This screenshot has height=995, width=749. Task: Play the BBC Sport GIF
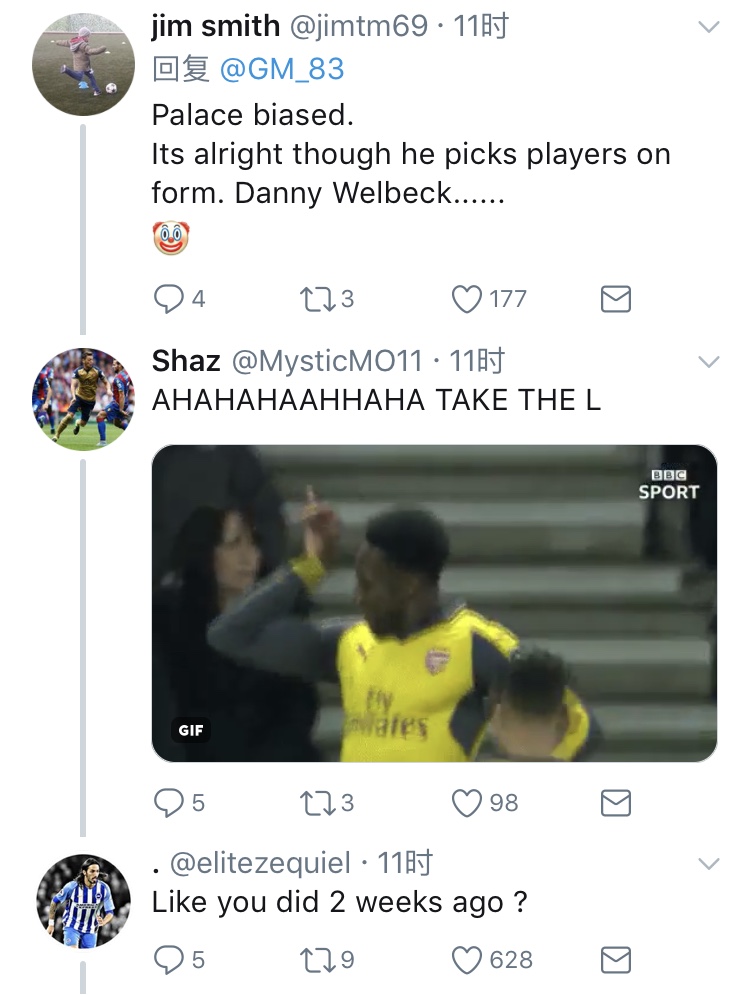point(434,603)
